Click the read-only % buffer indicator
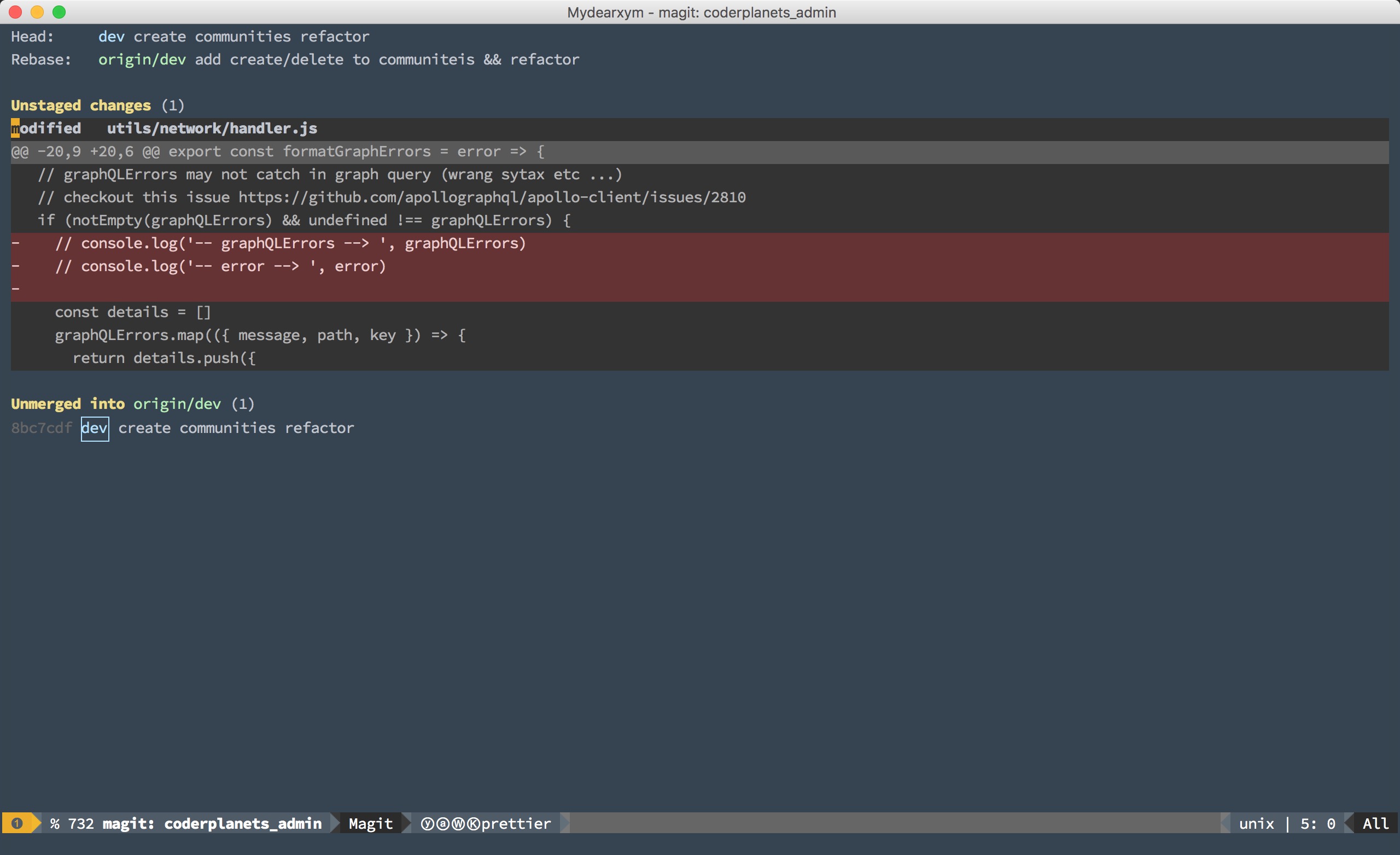 click(x=55, y=823)
